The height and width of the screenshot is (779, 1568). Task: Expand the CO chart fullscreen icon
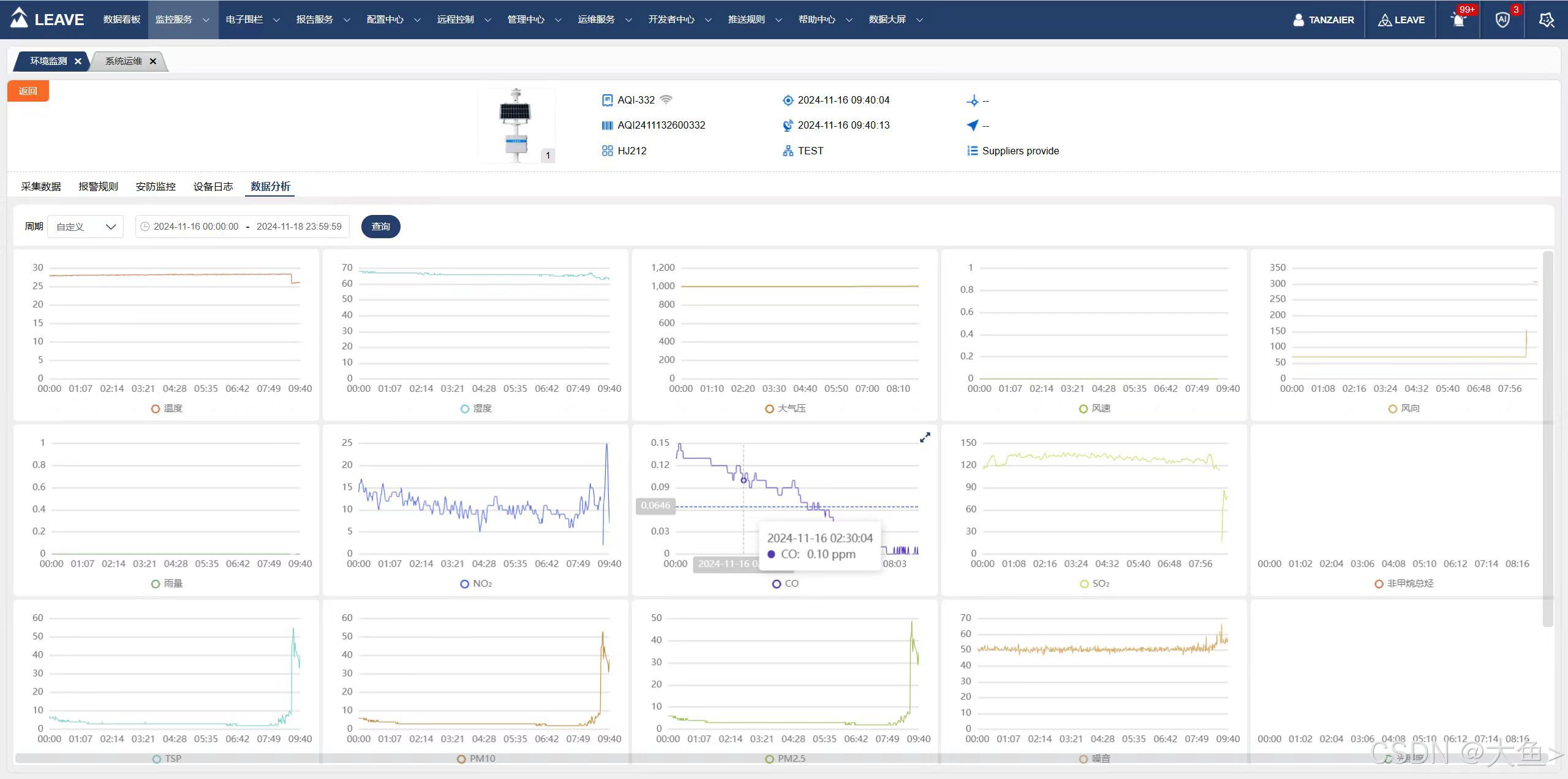pyautogui.click(x=925, y=437)
